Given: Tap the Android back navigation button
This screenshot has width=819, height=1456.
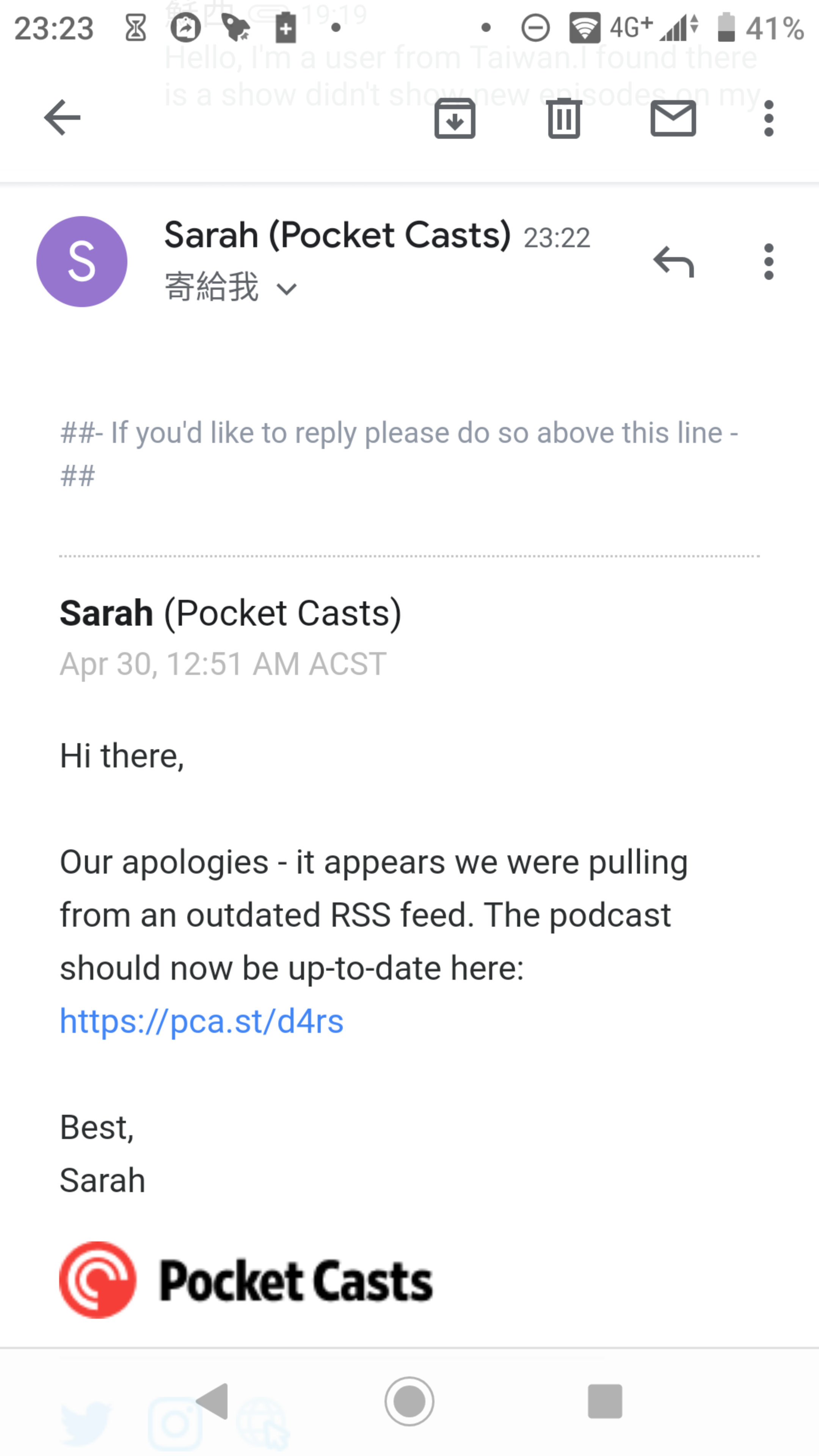Looking at the screenshot, I should (x=212, y=1401).
